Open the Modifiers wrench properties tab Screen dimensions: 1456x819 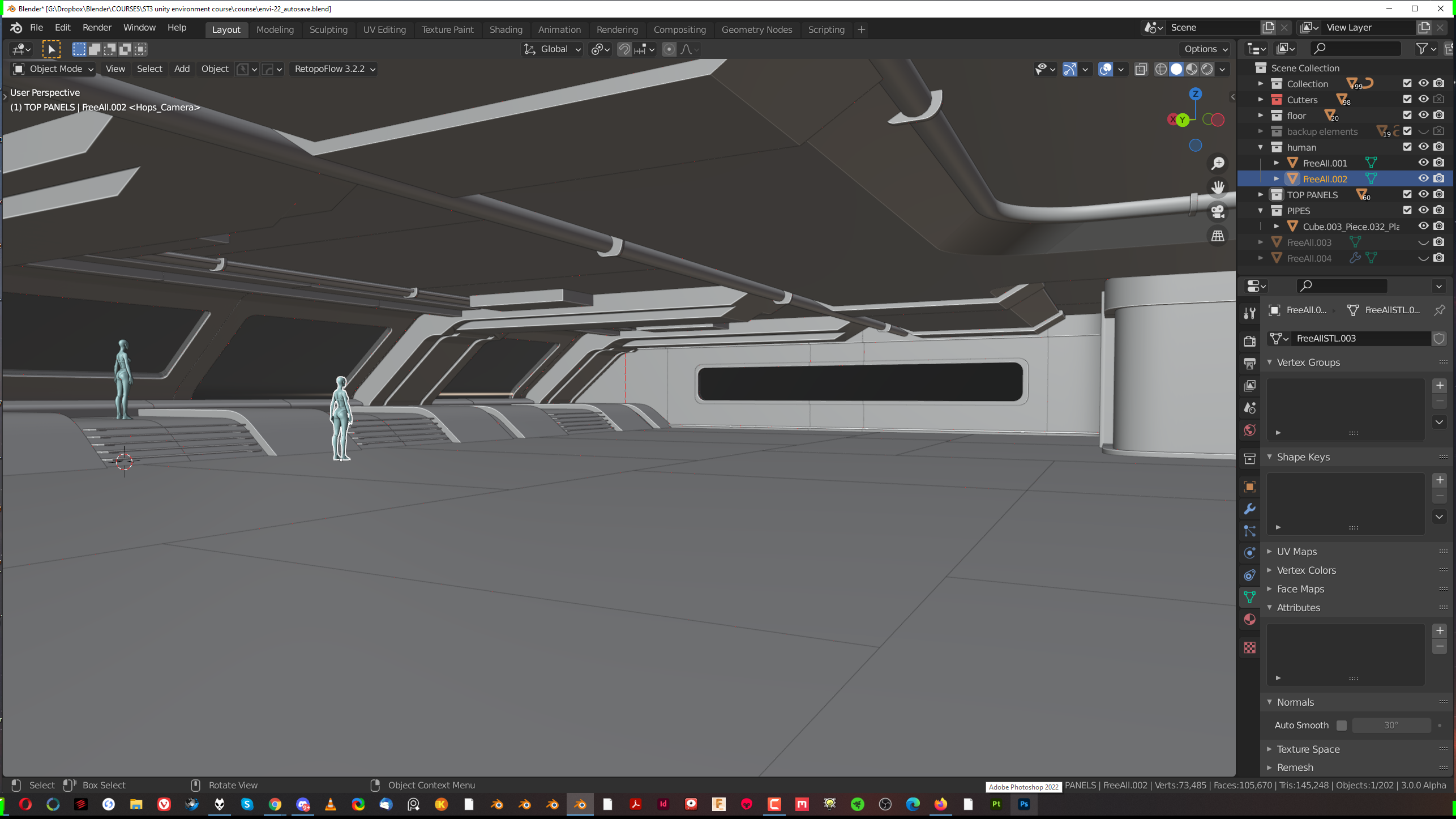pos(1249,509)
